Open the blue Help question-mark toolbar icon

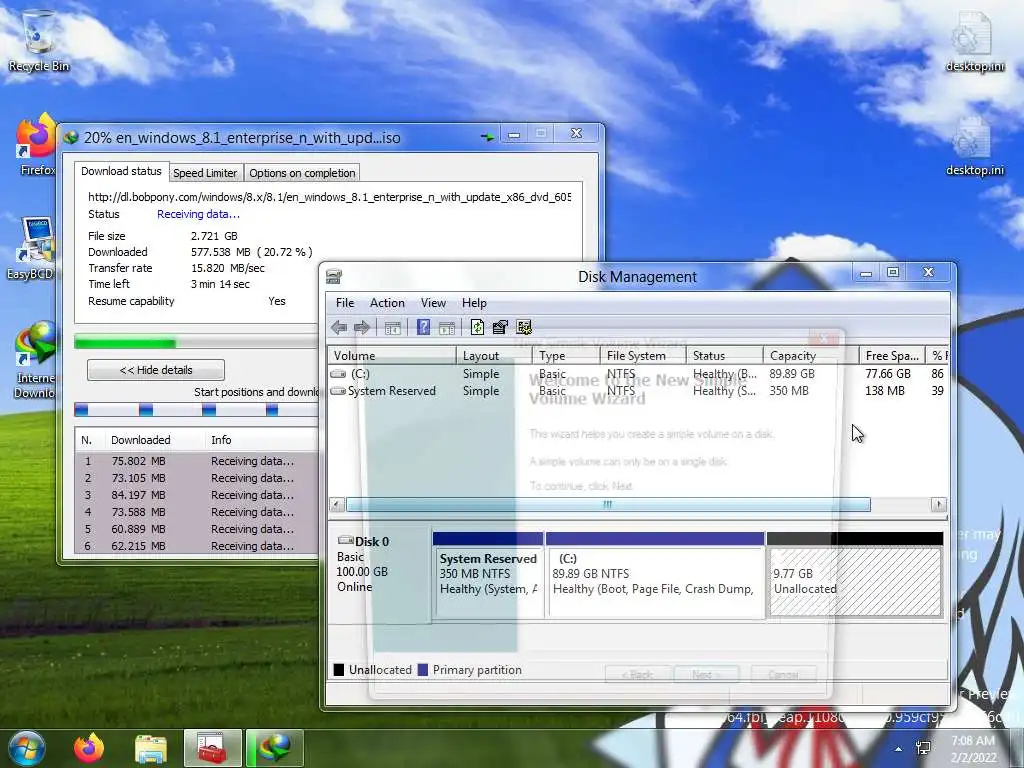pyautogui.click(x=423, y=327)
